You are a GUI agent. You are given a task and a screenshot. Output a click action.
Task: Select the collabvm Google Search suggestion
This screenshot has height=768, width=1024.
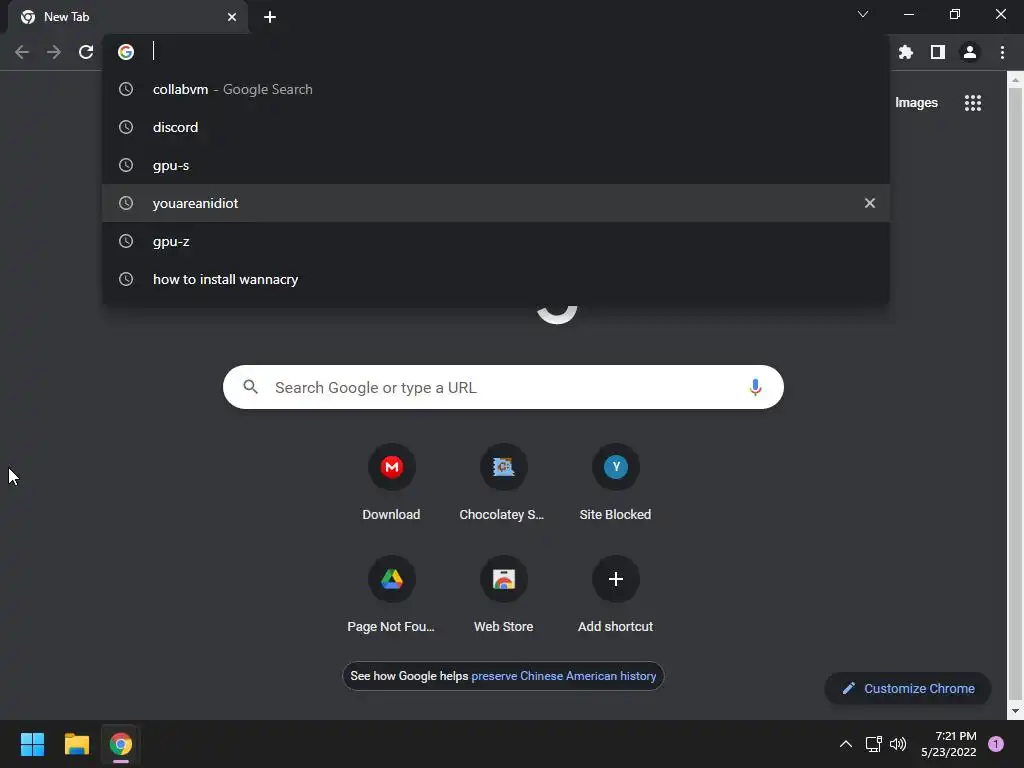(x=496, y=89)
